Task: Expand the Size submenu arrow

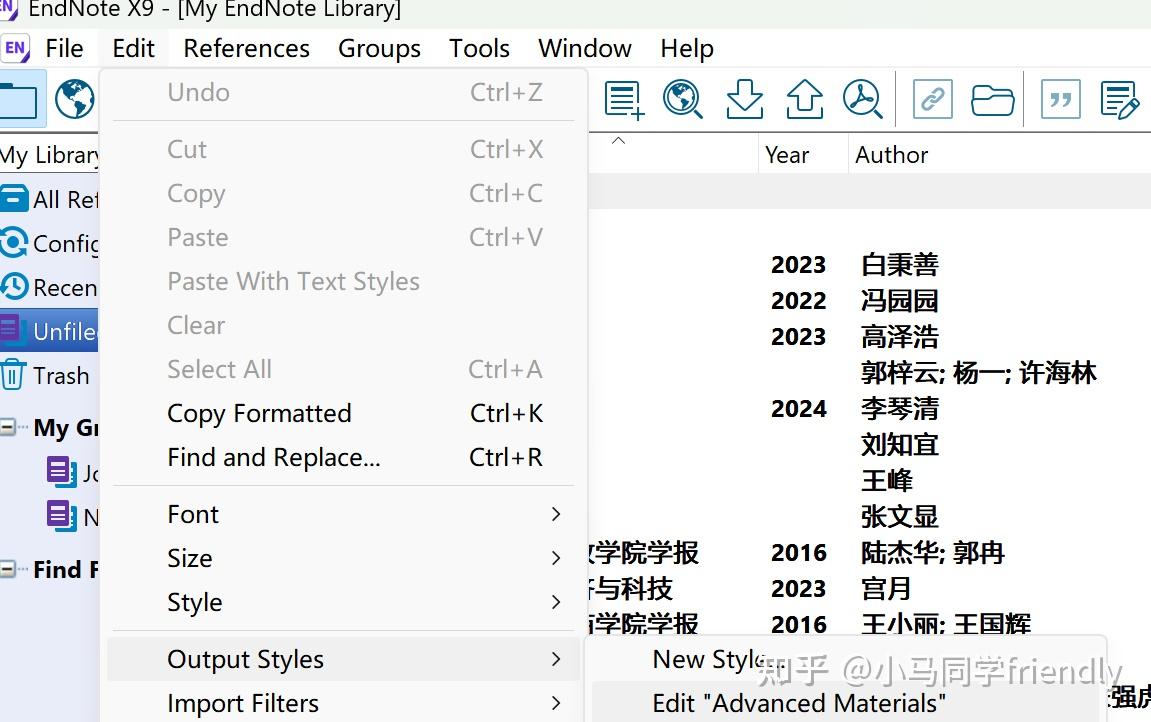Action: click(556, 558)
